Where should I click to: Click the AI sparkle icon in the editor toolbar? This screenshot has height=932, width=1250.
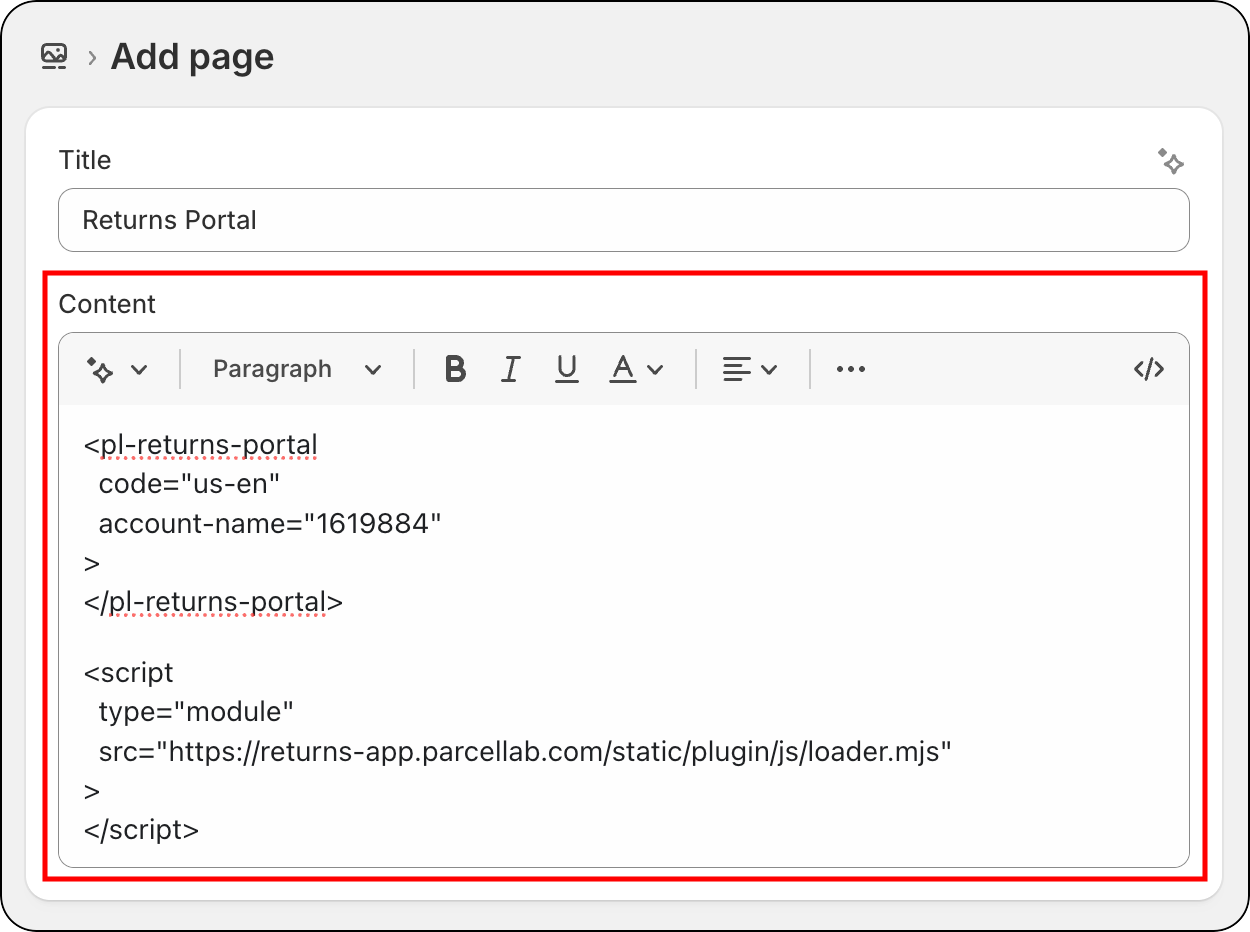(103, 369)
